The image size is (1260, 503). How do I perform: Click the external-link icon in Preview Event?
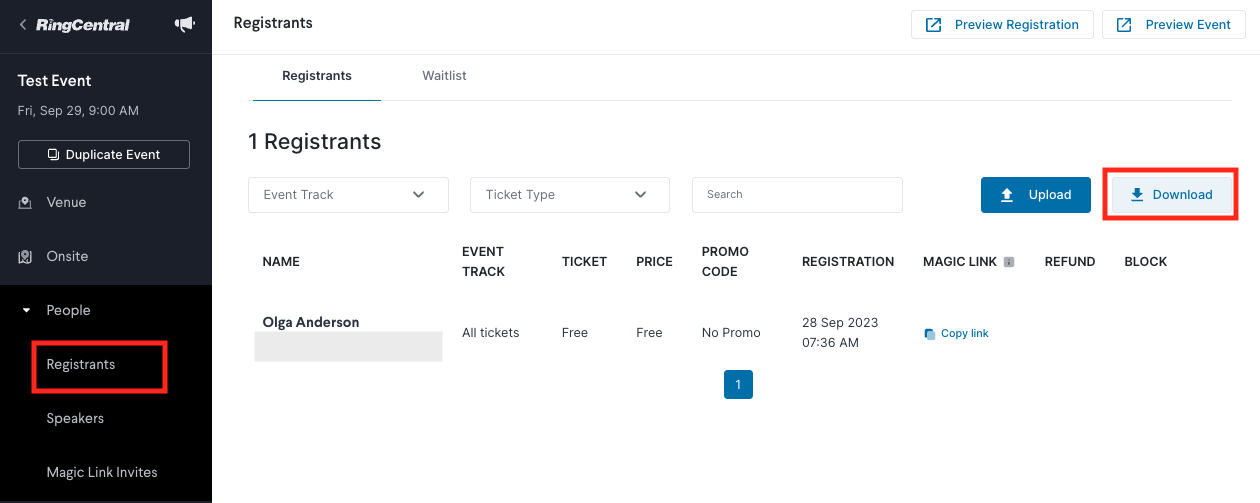(x=1124, y=25)
